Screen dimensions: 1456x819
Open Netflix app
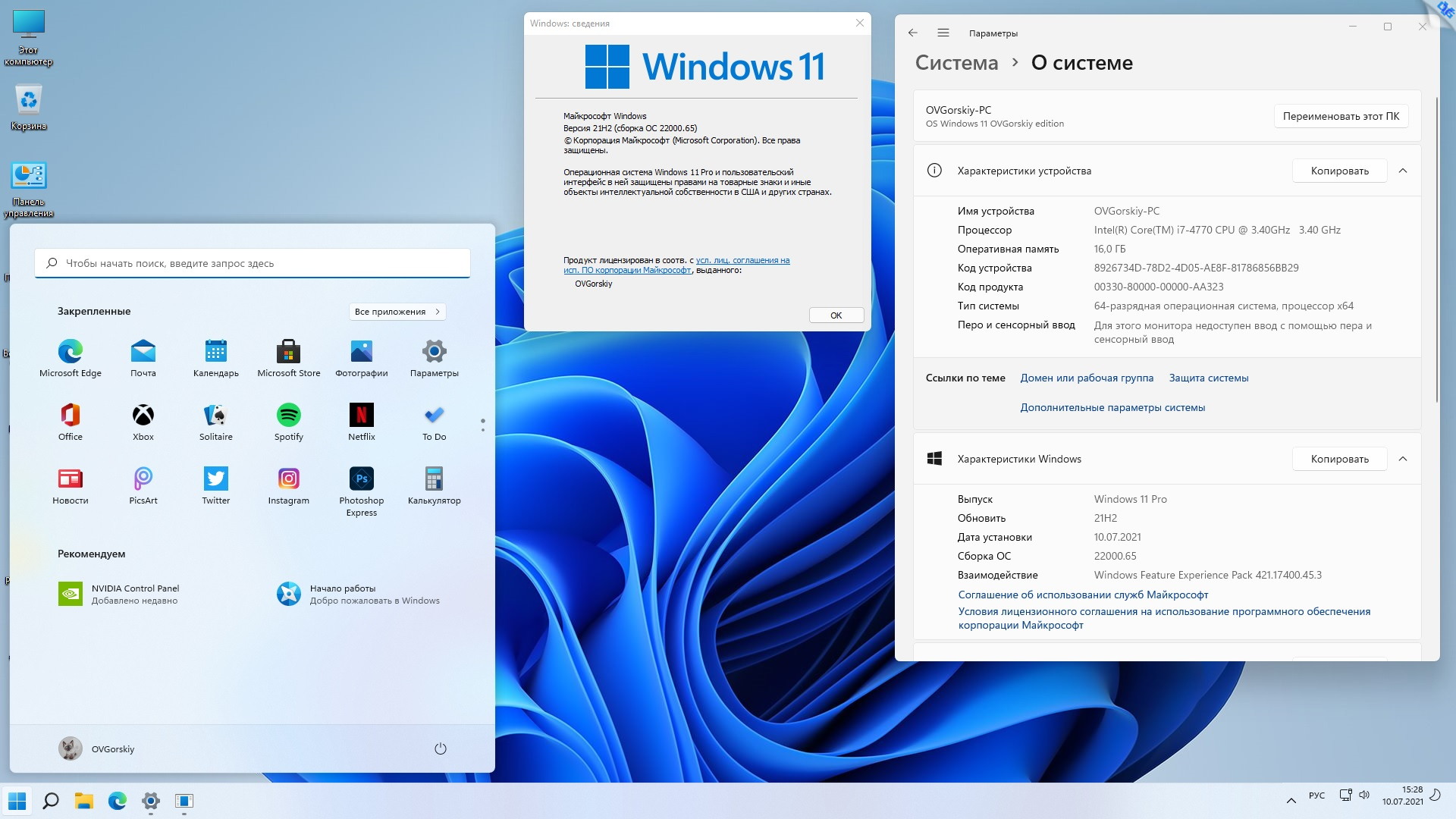point(361,417)
